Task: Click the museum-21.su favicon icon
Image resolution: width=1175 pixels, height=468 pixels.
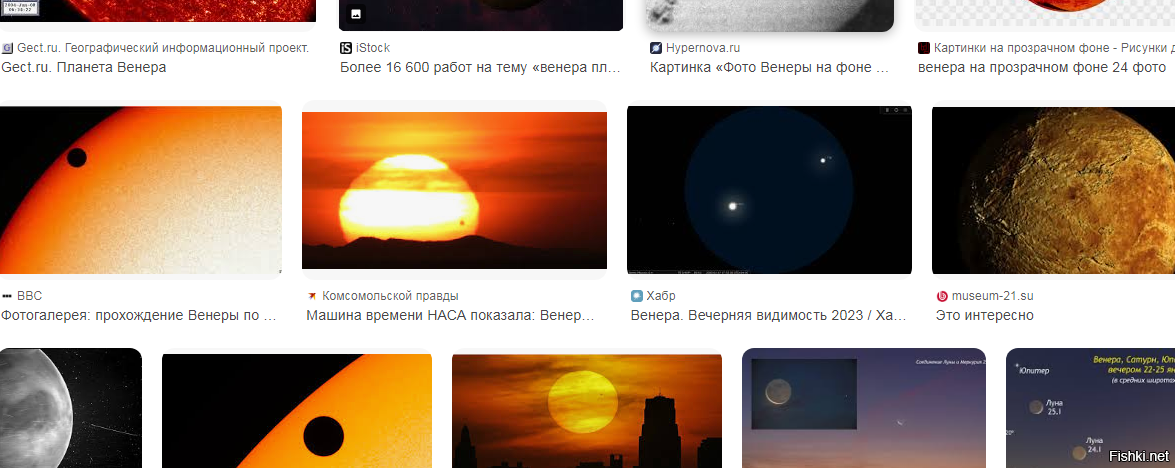Action: click(x=942, y=296)
